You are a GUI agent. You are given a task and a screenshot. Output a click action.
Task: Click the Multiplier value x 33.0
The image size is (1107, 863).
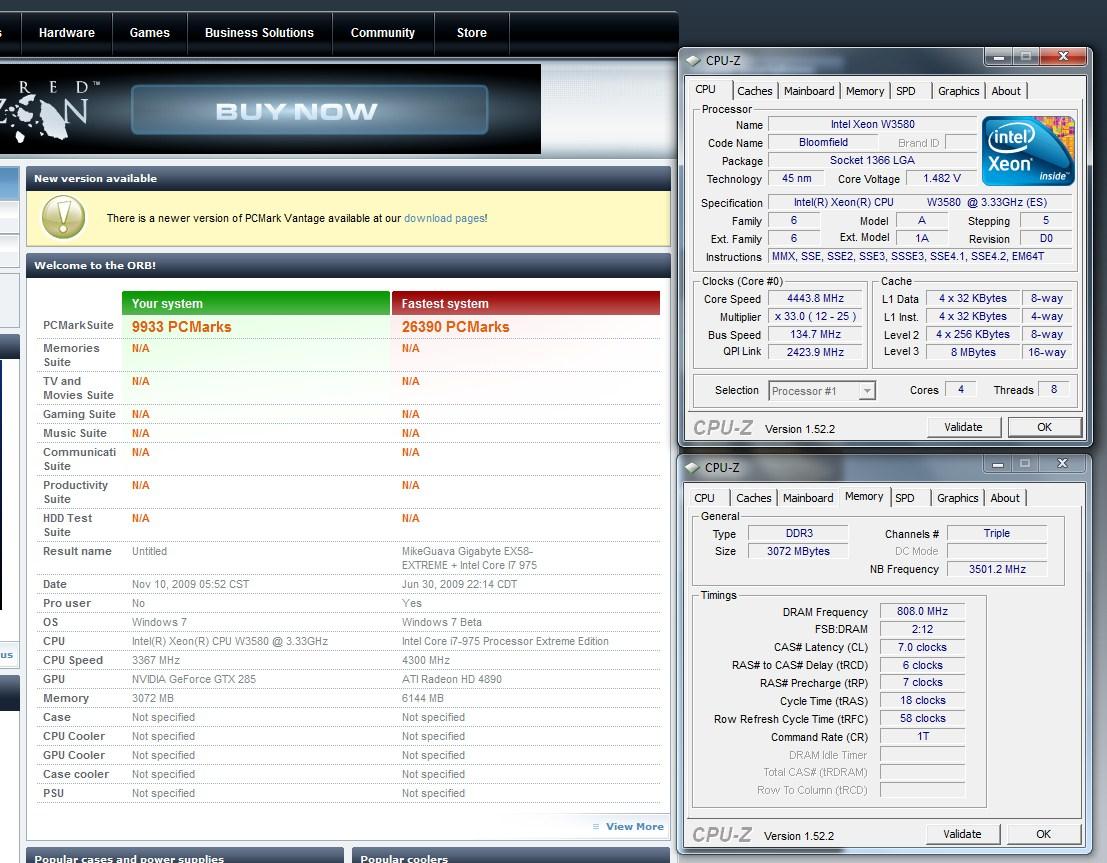[x=815, y=316]
